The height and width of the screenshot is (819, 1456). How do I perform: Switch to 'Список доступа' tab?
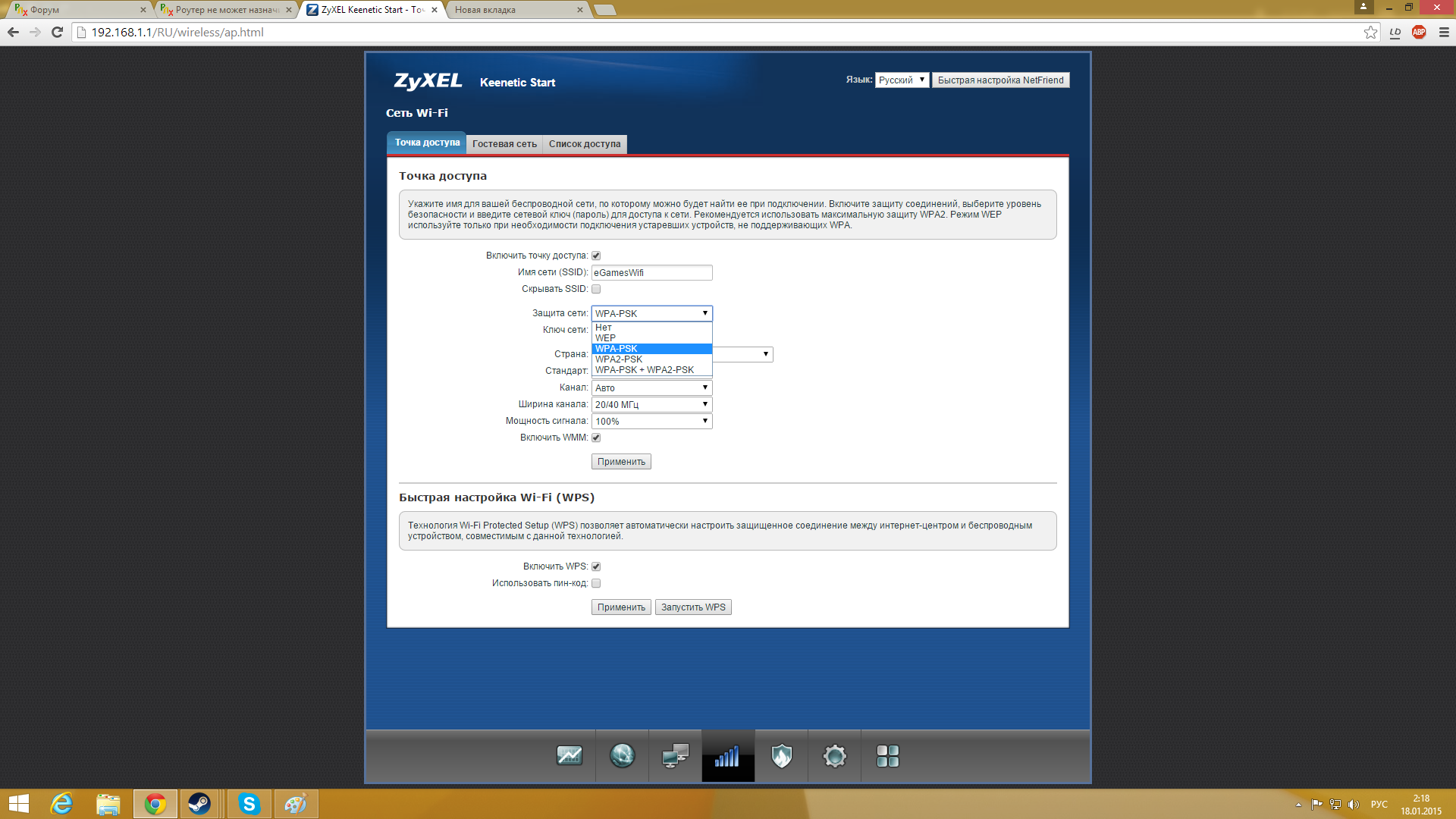pyautogui.click(x=585, y=144)
